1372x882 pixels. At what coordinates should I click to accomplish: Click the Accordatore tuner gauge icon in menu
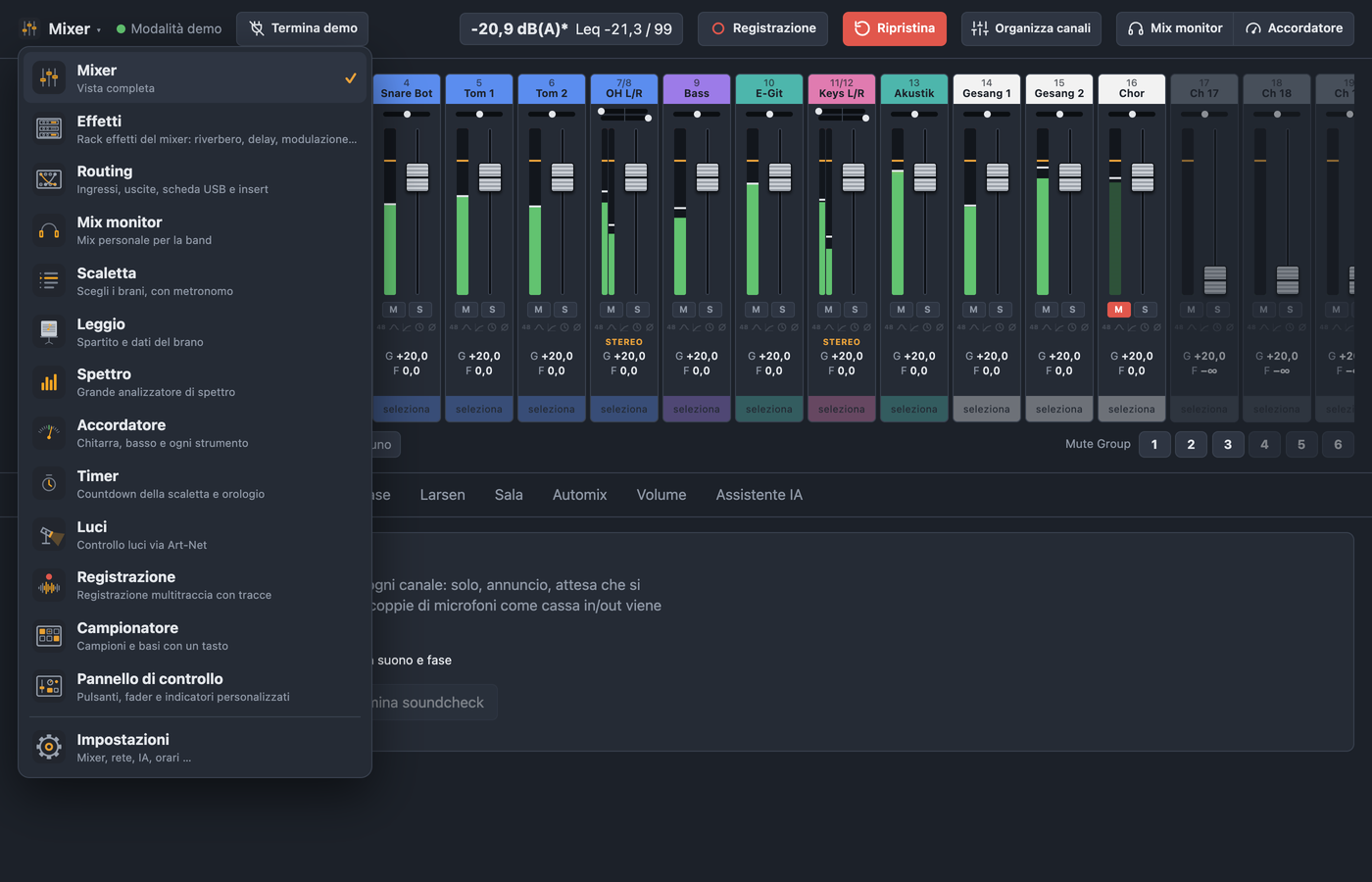49,433
